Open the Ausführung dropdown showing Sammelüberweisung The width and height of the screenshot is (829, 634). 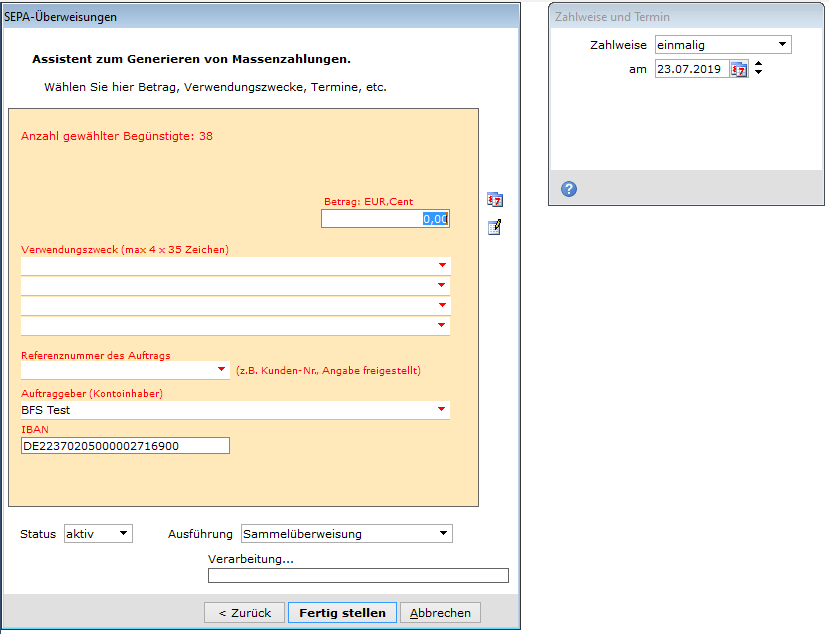pyautogui.click(x=347, y=534)
